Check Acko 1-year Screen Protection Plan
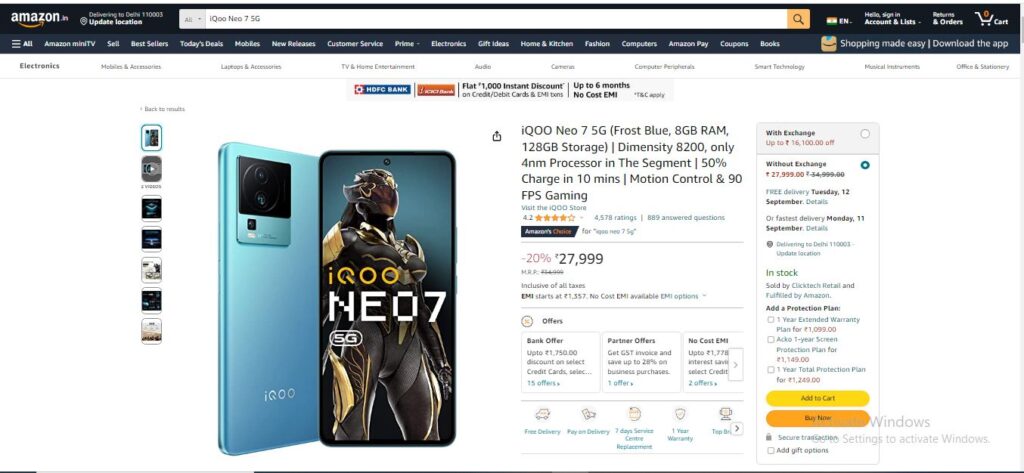 (x=771, y=339)
